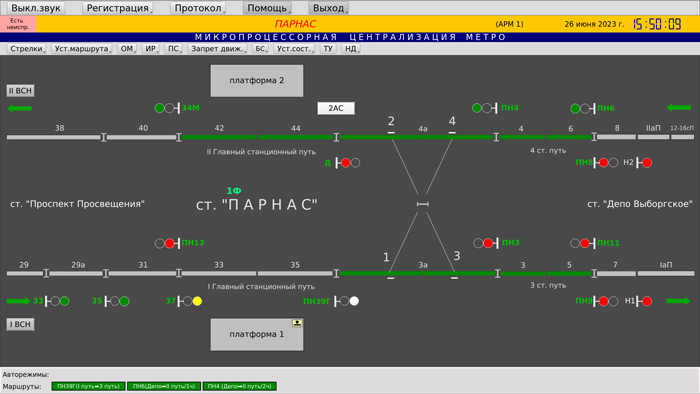Click the Выход button
The width and height of the screenshot is (700, 394).
coord(329,8)
